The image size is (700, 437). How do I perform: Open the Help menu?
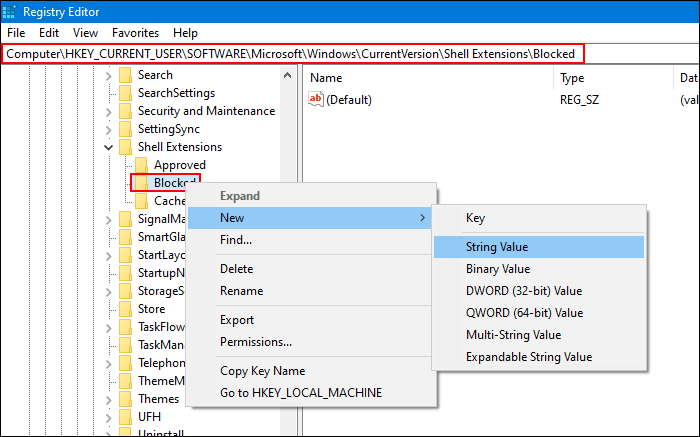tap(185, 33)
